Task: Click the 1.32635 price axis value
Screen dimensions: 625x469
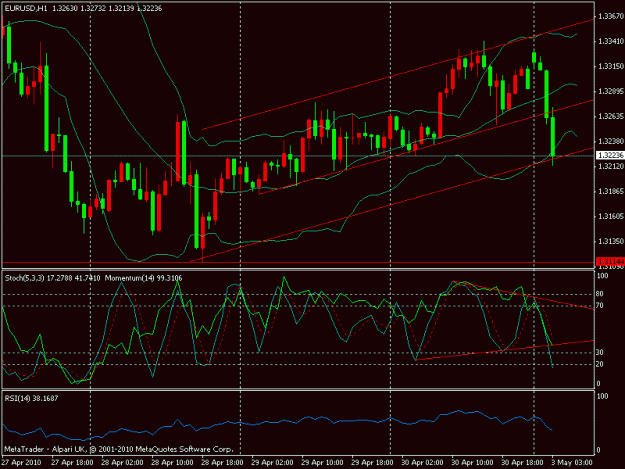Action: coord(611,116)
